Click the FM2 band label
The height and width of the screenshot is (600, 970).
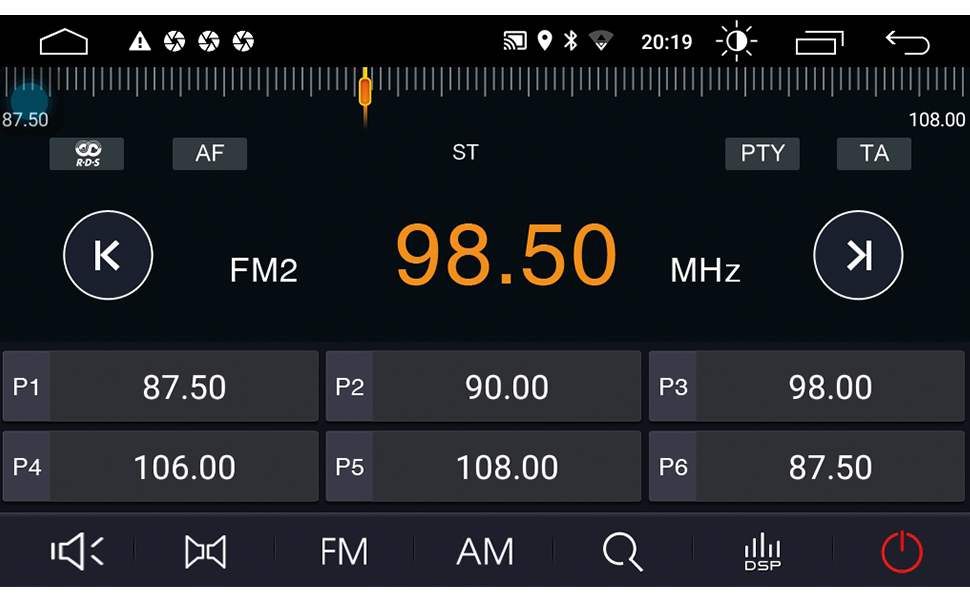click(264, 270)
